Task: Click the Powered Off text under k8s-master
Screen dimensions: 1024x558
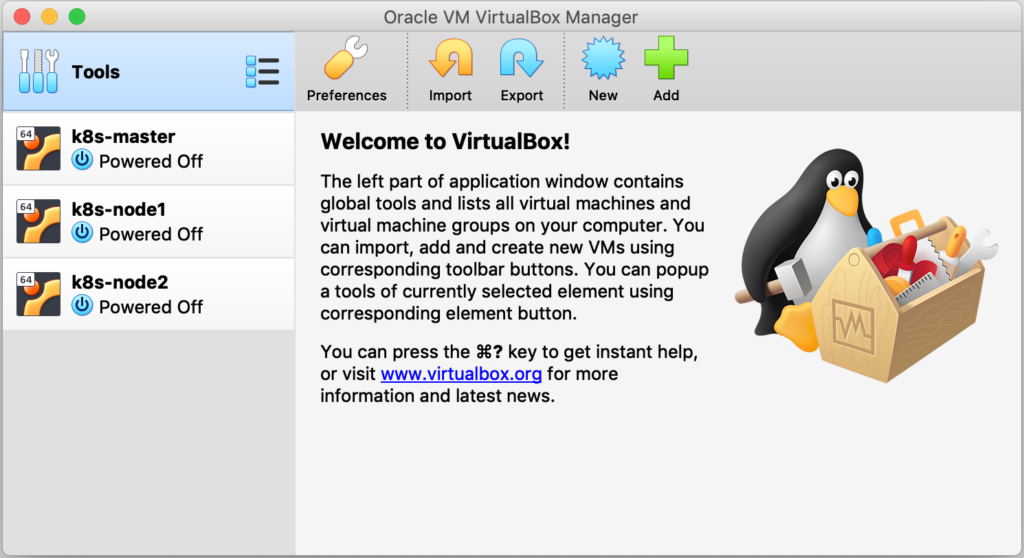Action: coord(151,161)
